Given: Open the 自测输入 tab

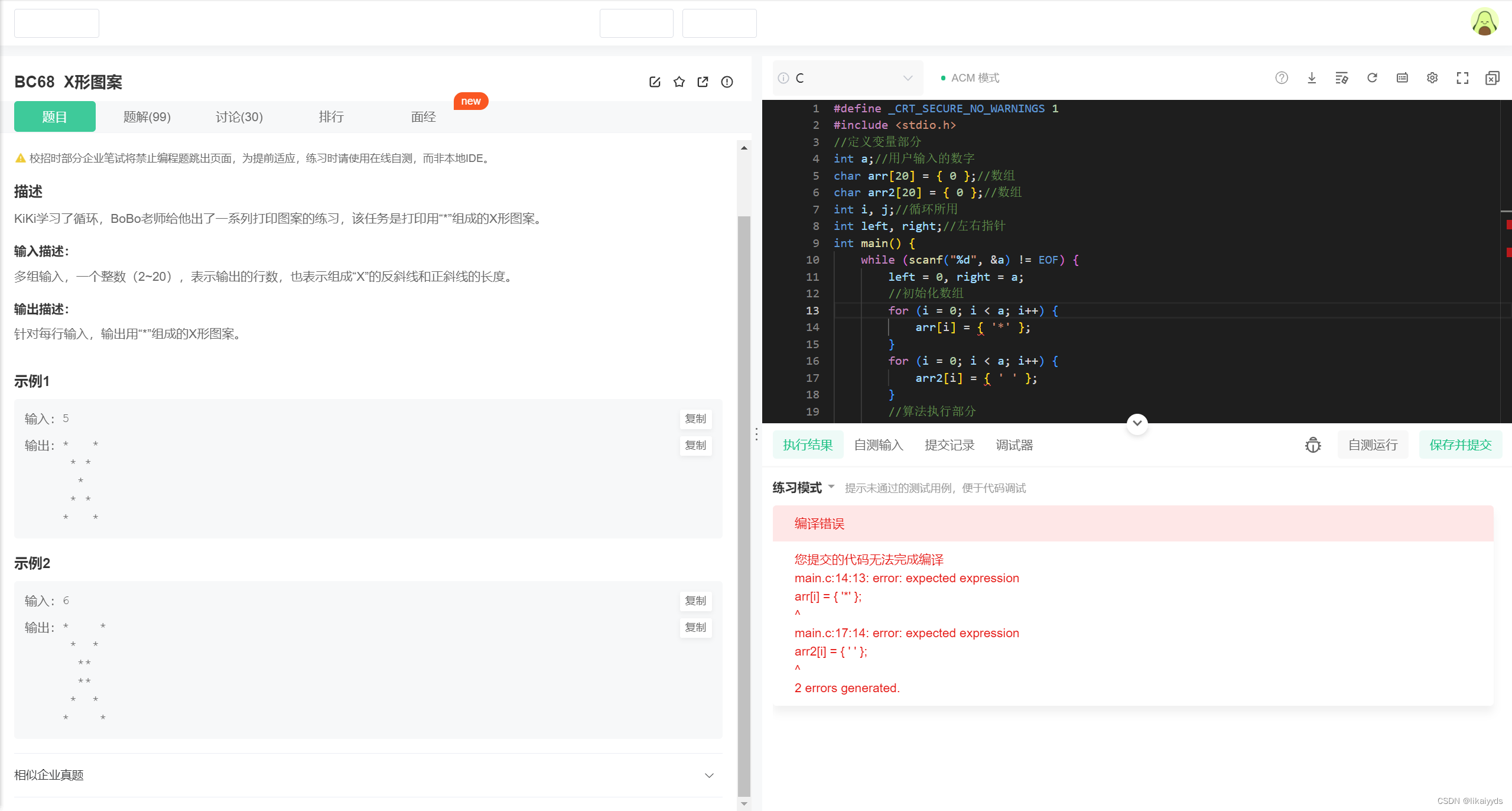Looking at the screenshot, I should [879, 445].
